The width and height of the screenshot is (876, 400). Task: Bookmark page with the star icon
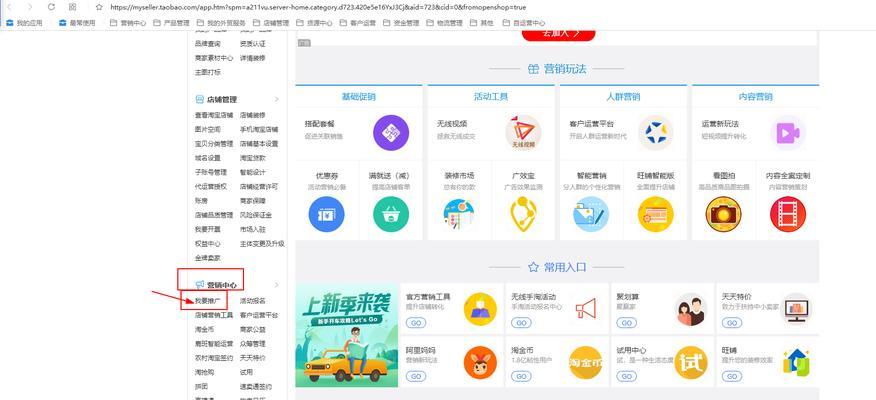[x=99, y=7]
